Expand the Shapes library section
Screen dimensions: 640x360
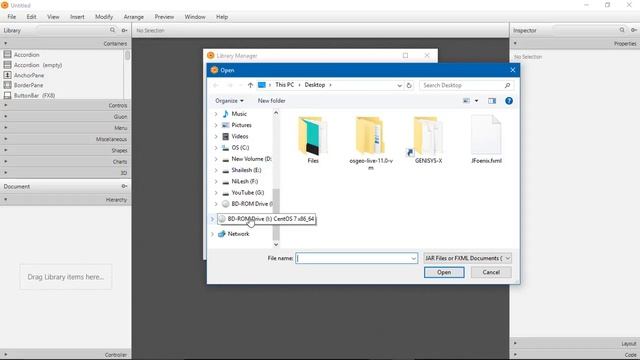click(65, 151)
